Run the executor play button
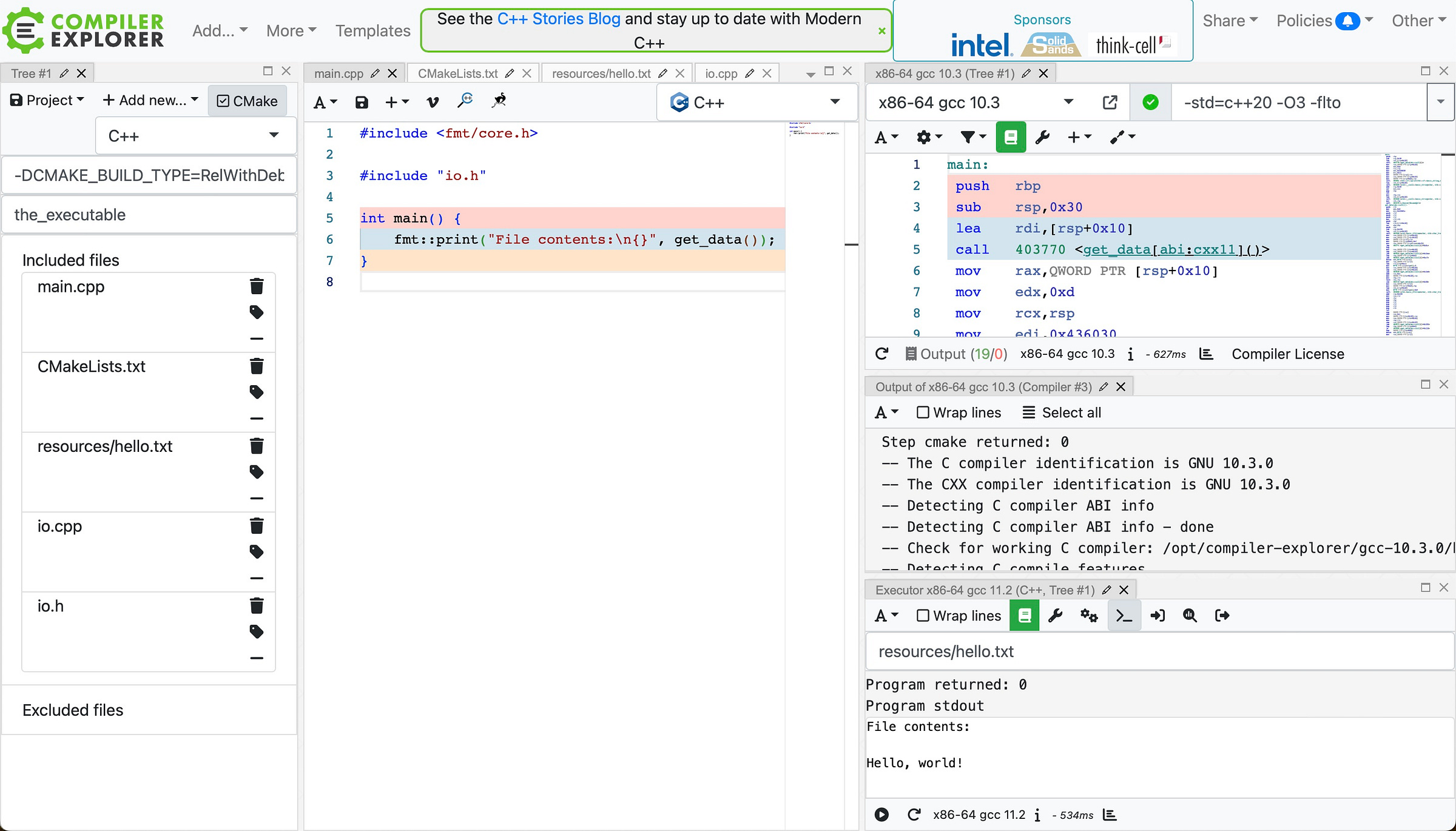The width and height of the screenshot is (1456, 831). (x=881, y=815)
